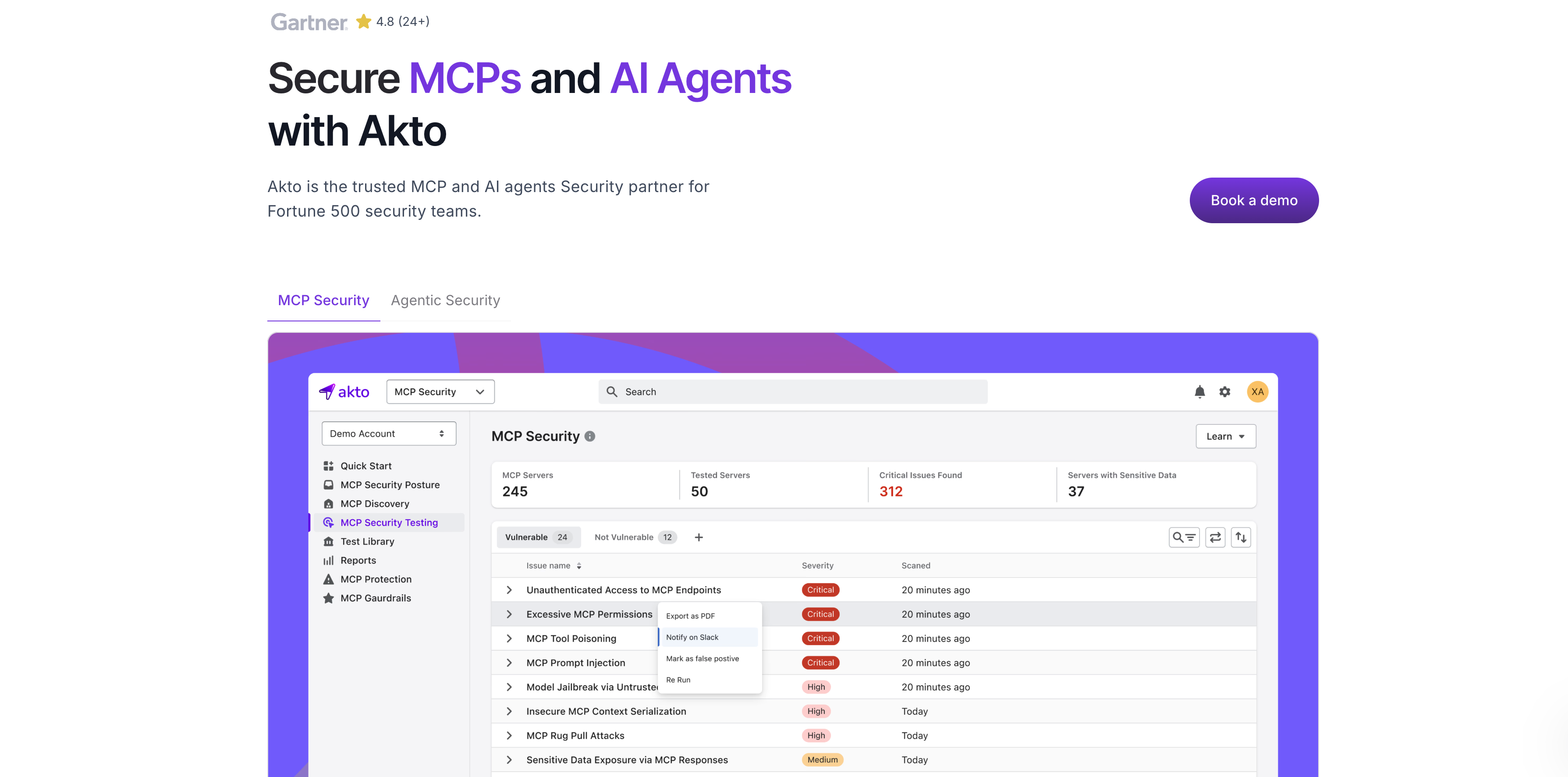Expand the MCP Rug Pull Attacks row
This screenshot has height=777, width=1568.
[x=510, y=735]
